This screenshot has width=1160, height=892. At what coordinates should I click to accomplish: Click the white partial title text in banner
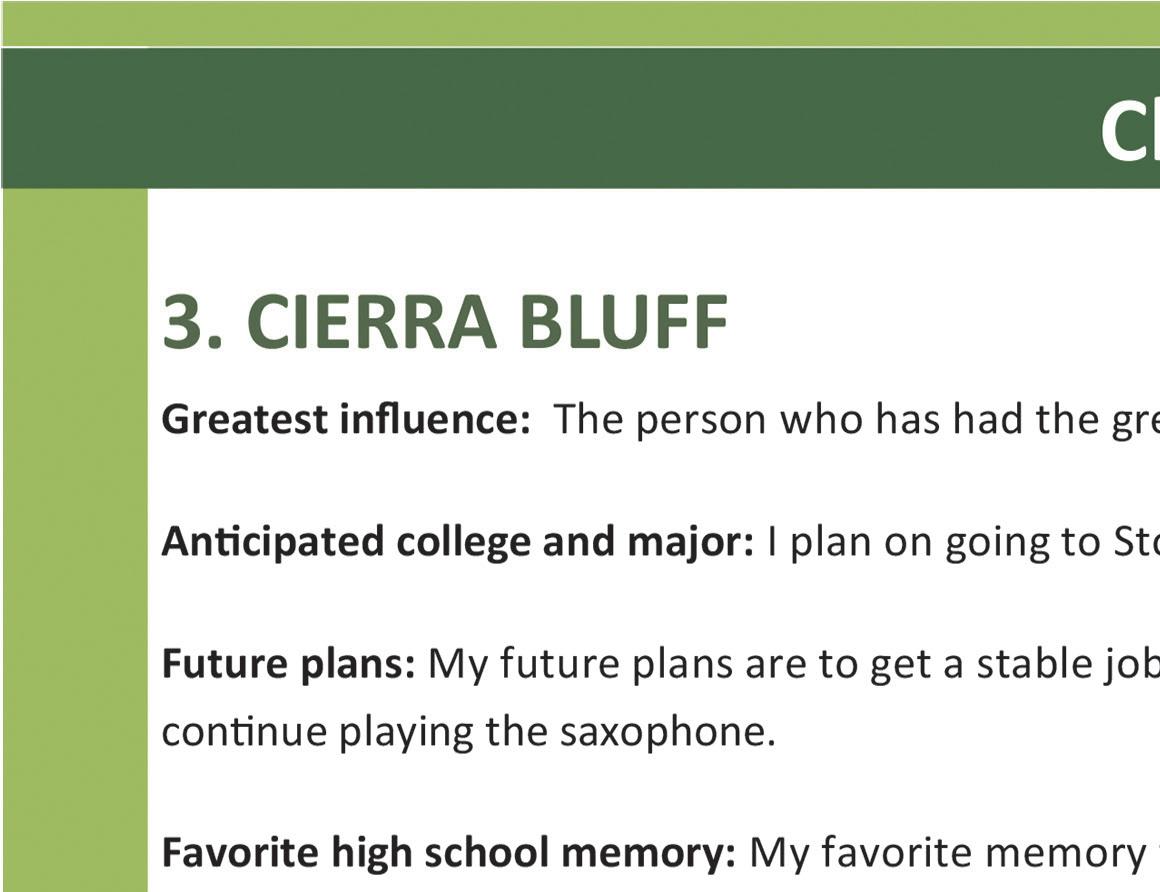click(x=1129, y=130)
